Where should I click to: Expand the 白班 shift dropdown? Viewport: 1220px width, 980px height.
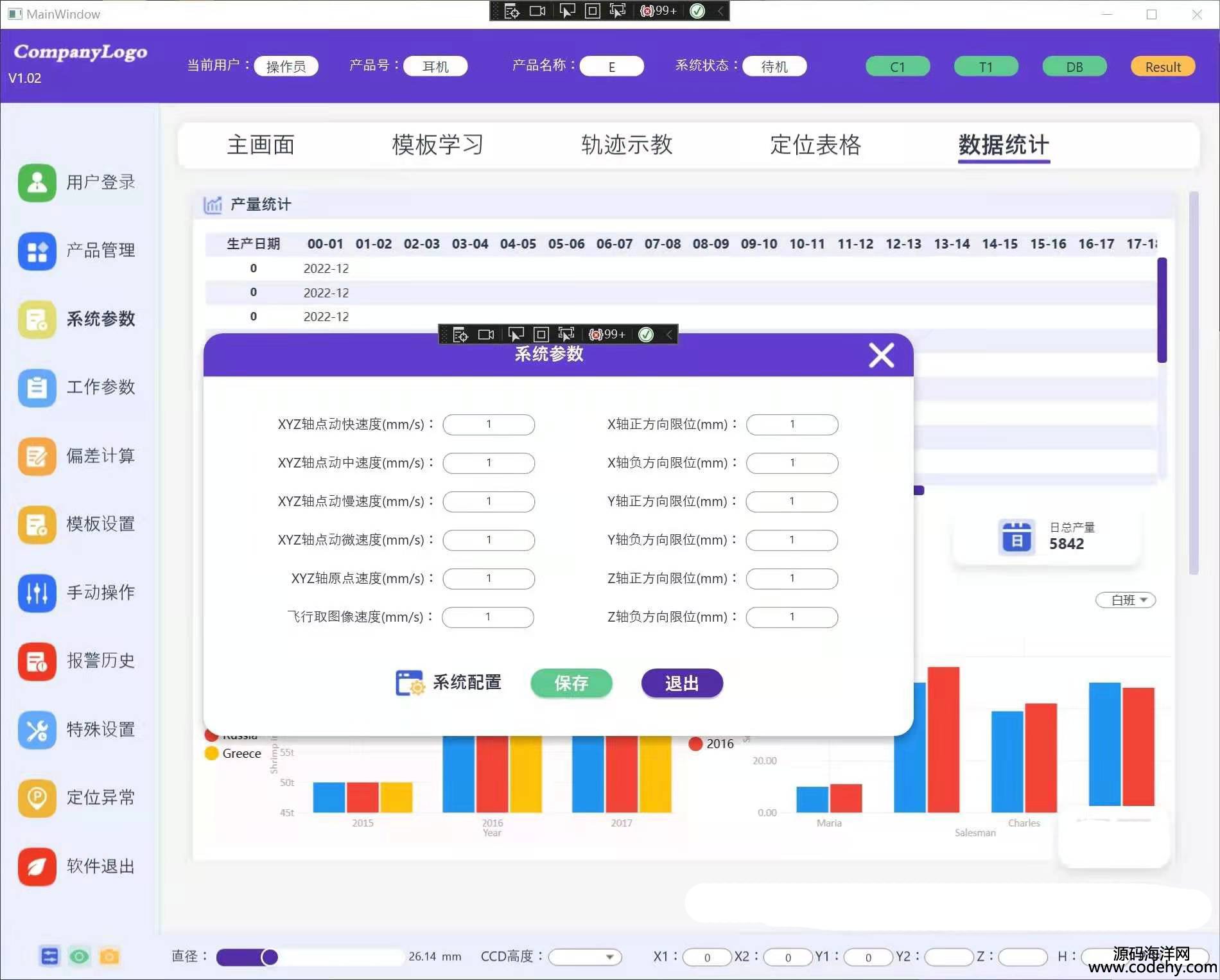click(x=1126, y=600)
